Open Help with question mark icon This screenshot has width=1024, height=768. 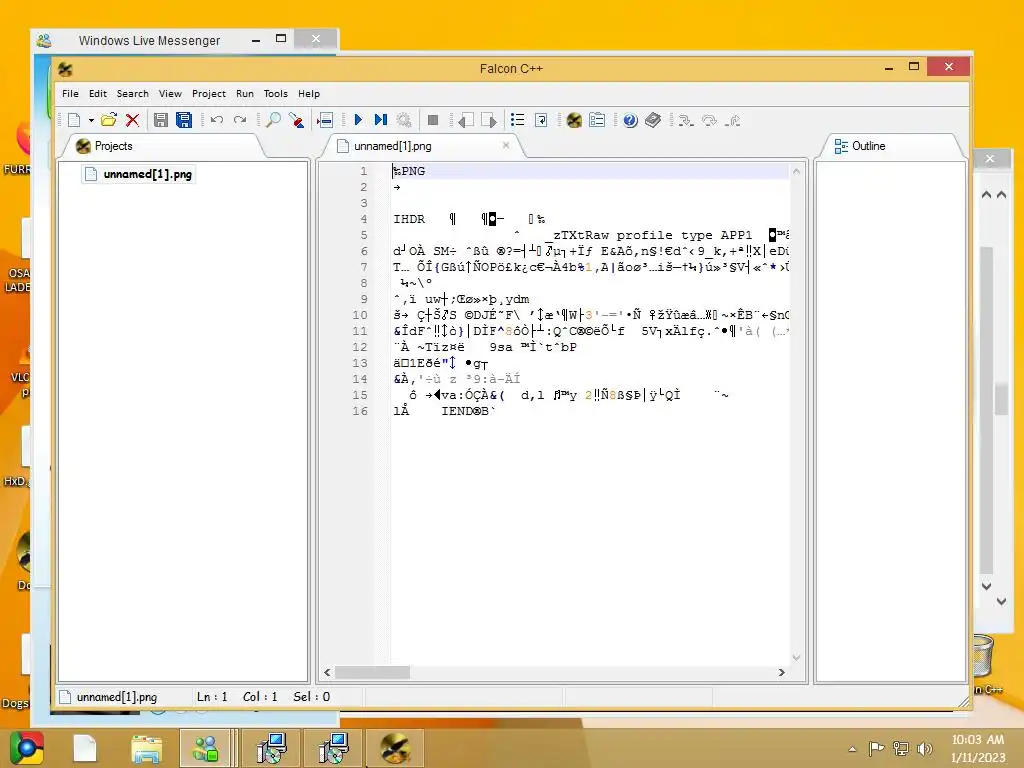click(x=630, y=120)
